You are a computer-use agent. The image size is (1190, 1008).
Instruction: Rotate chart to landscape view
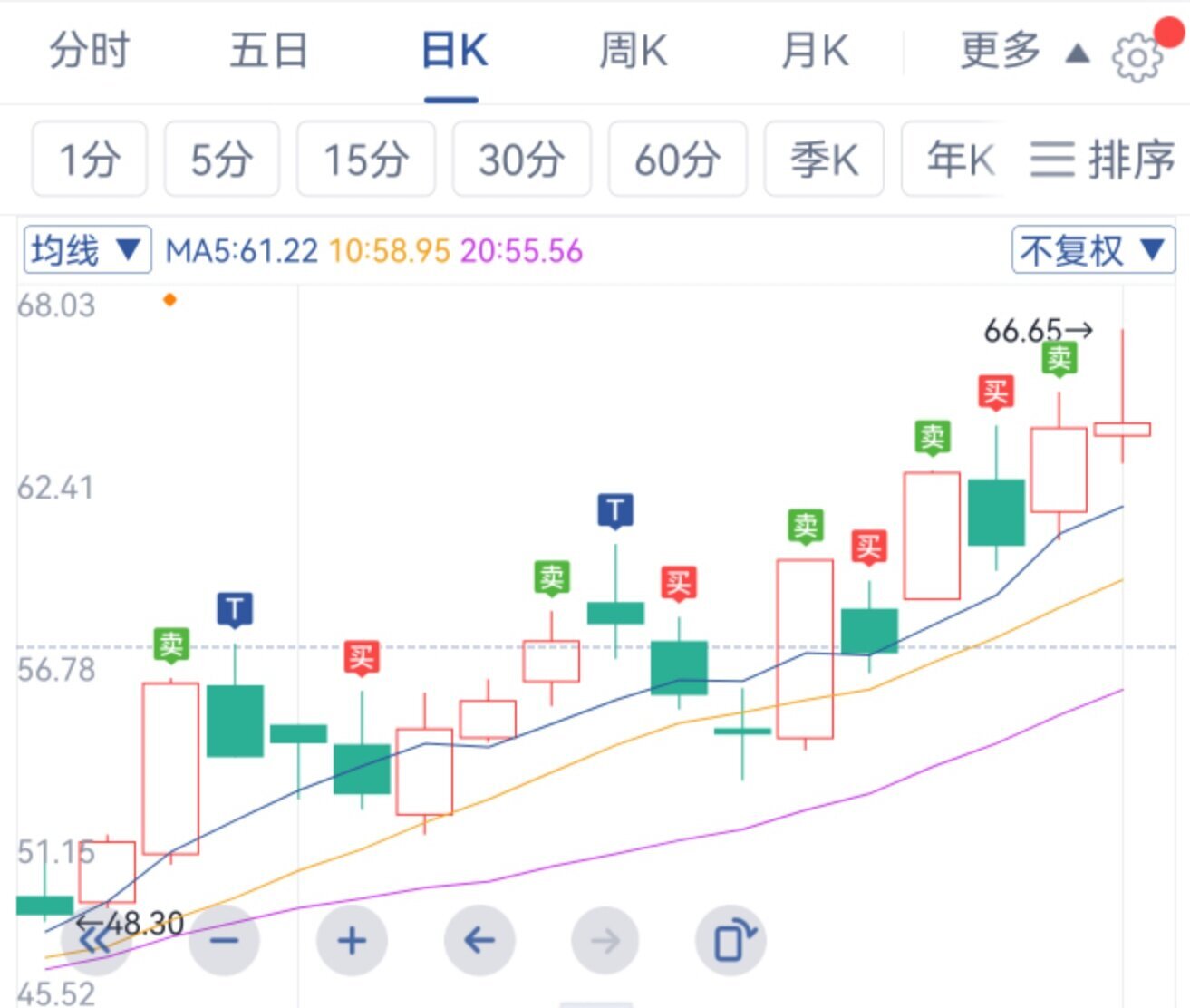[x=731, y=941]
